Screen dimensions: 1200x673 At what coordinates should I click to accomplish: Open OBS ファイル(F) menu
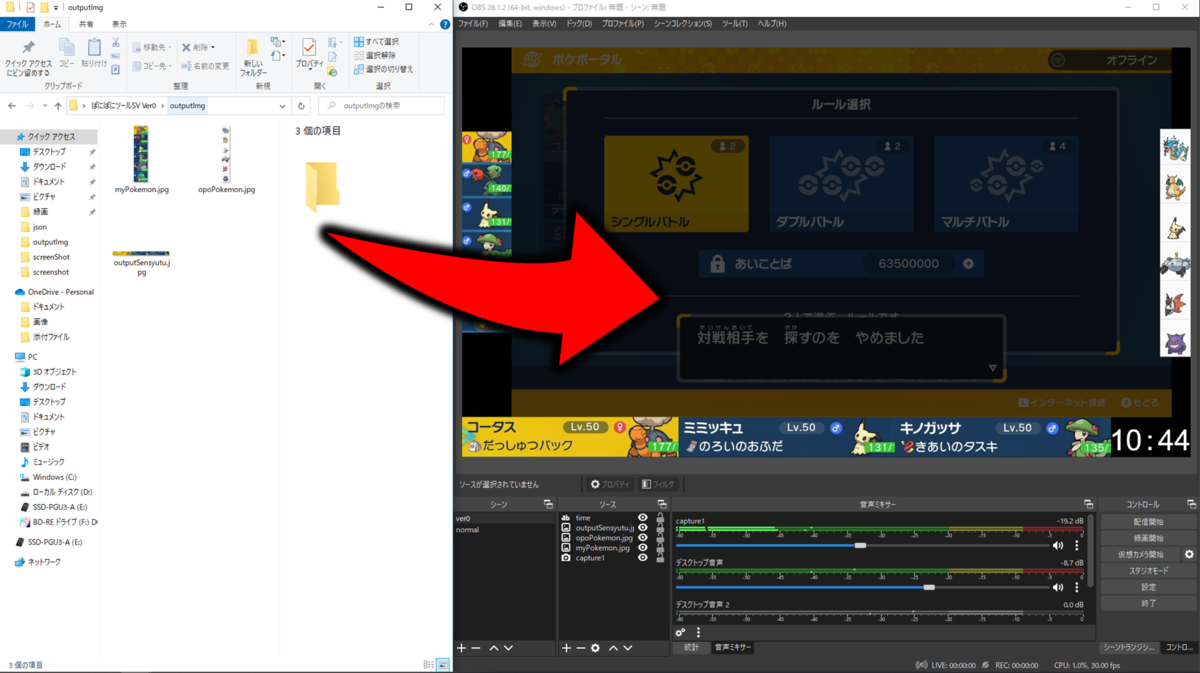473,24
